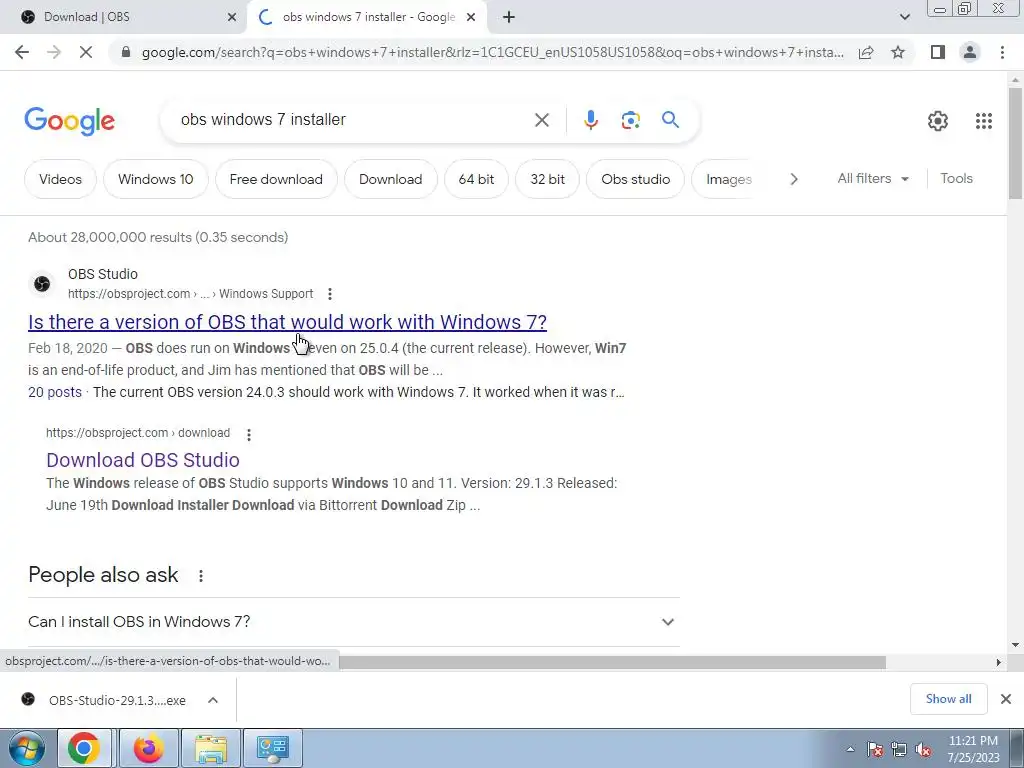1024x768 pixels.
Task: Clear the Google search box
Action: click(x=541, y=120)
